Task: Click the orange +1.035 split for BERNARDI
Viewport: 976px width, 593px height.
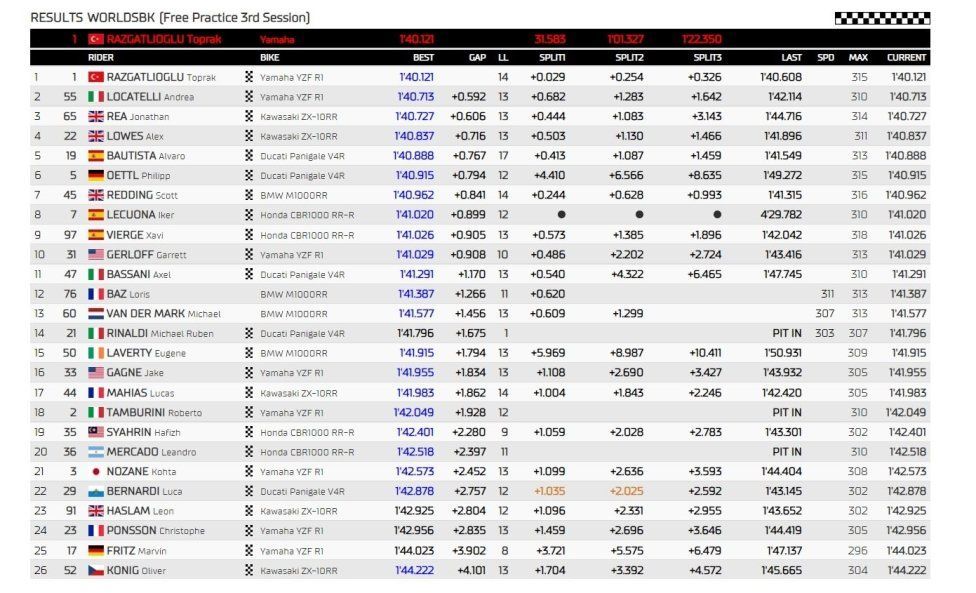Action: pyautogui.click(x=550, y=492)
